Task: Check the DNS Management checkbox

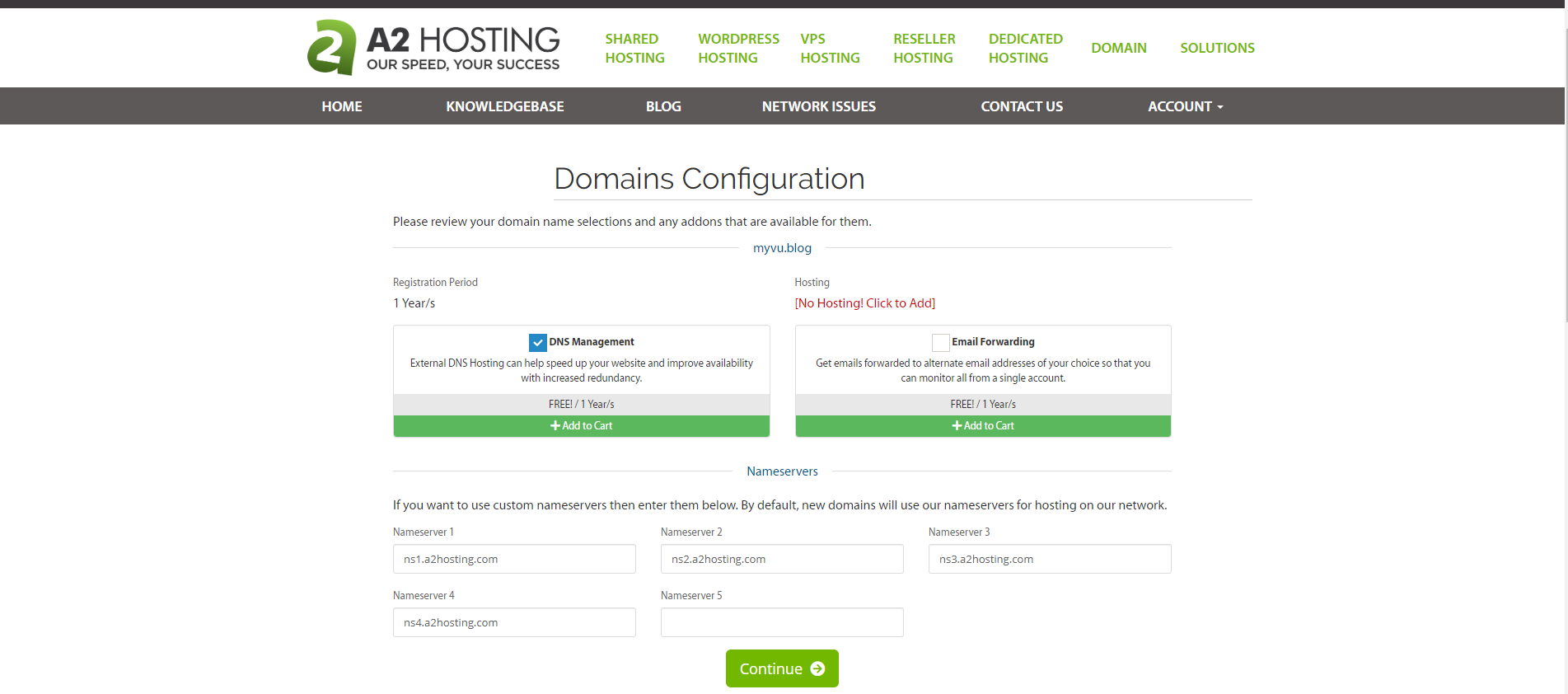Action: pyautogui.click(x=537, y=342)
